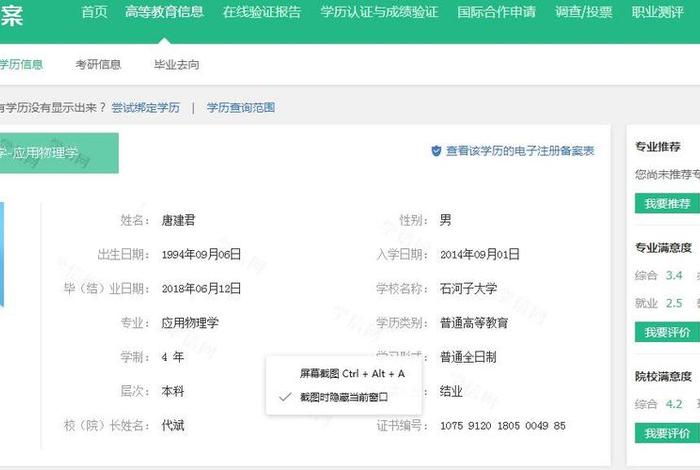Go to 学历认证与成绩验证 menu

pyautogui.click(x=379, y=12)
